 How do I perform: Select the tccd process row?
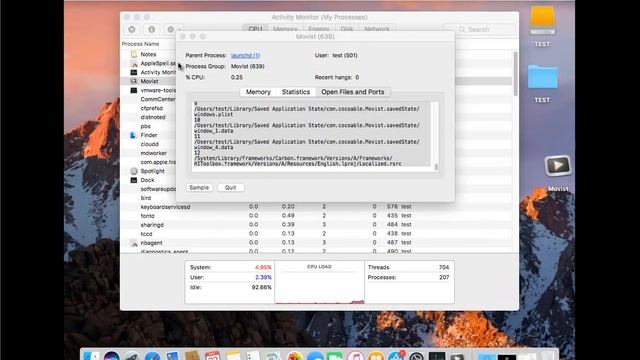point(316,234)
